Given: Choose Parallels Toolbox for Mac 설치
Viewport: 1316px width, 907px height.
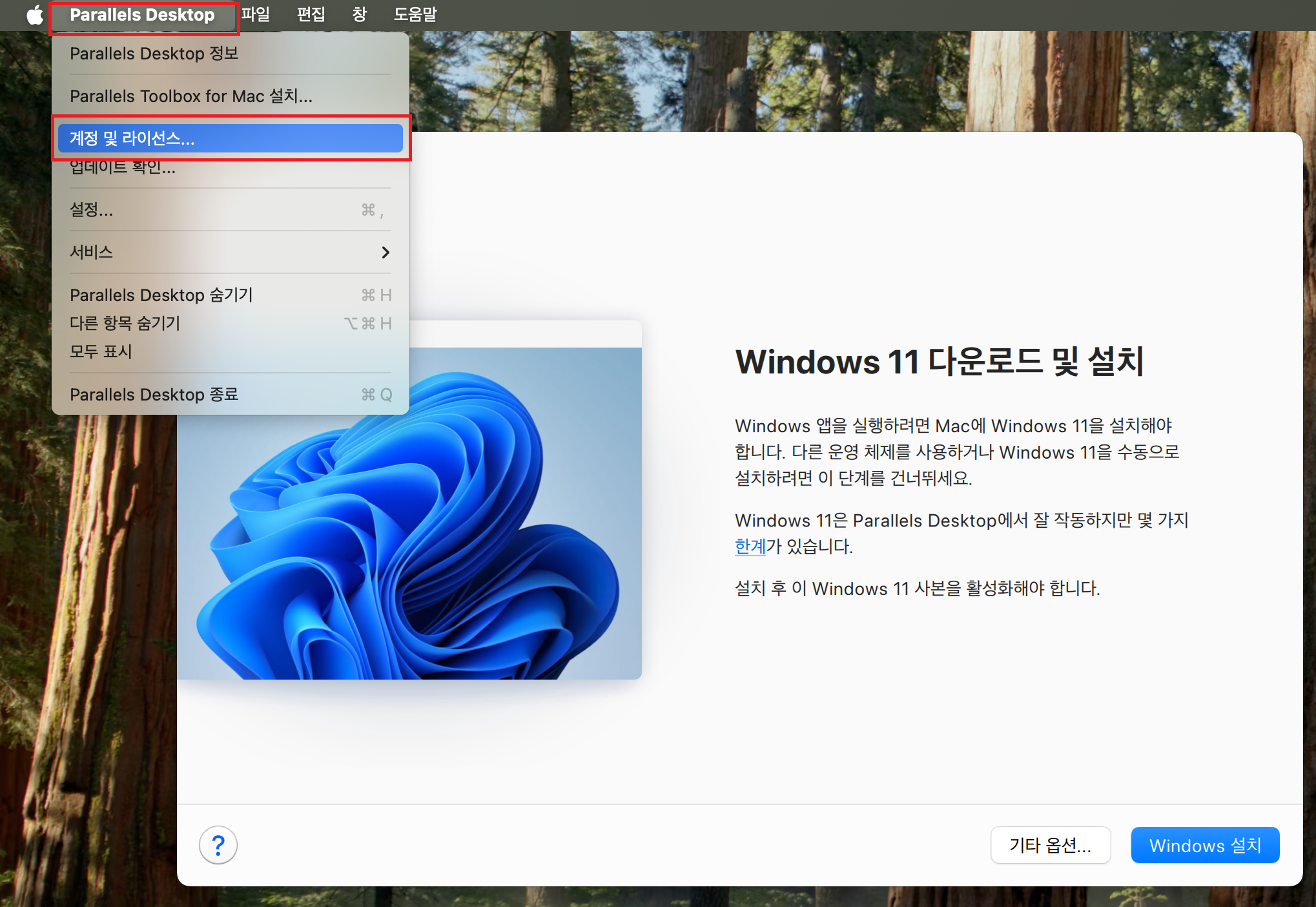Looking at the screenshot, I should (x=190, y=96).
